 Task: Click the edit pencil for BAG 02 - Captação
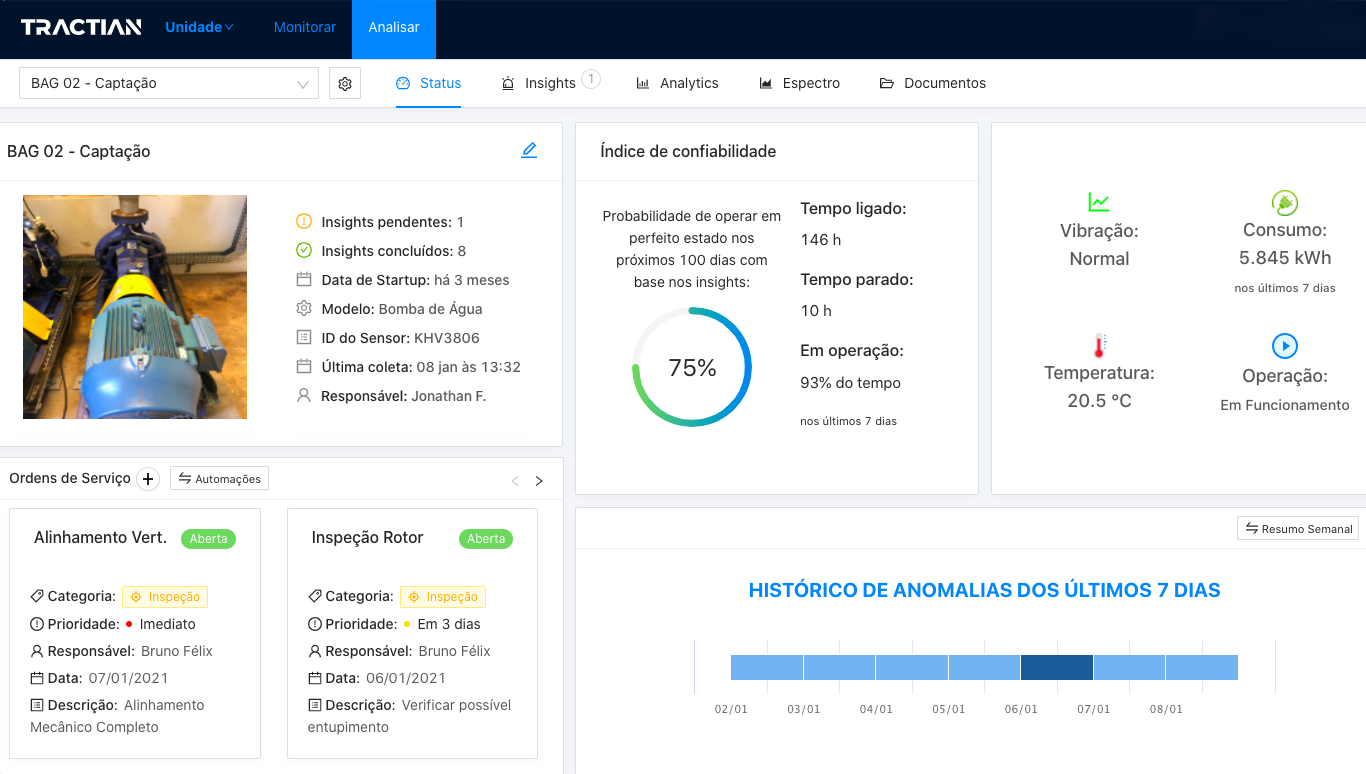tap(529, 150)
